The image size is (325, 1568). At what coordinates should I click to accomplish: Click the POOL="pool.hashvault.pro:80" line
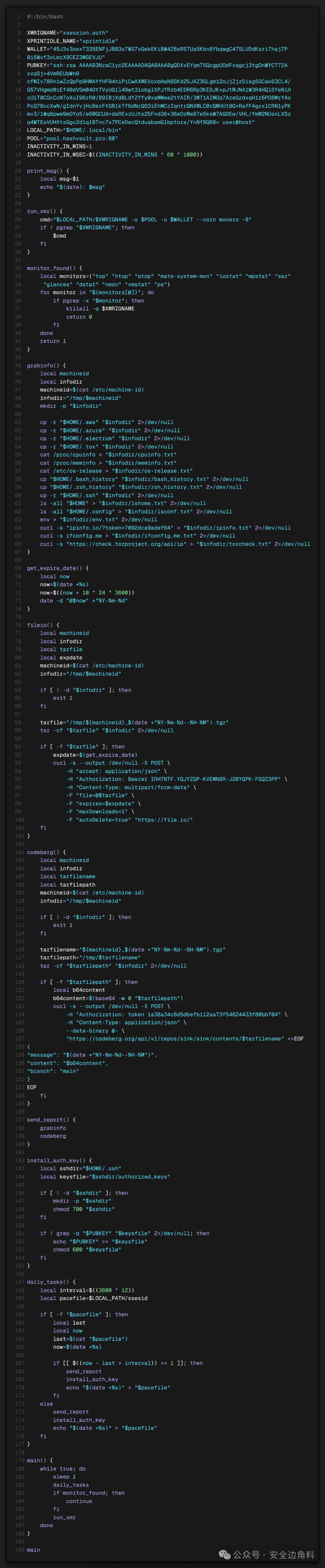click(x=73, y=138)
